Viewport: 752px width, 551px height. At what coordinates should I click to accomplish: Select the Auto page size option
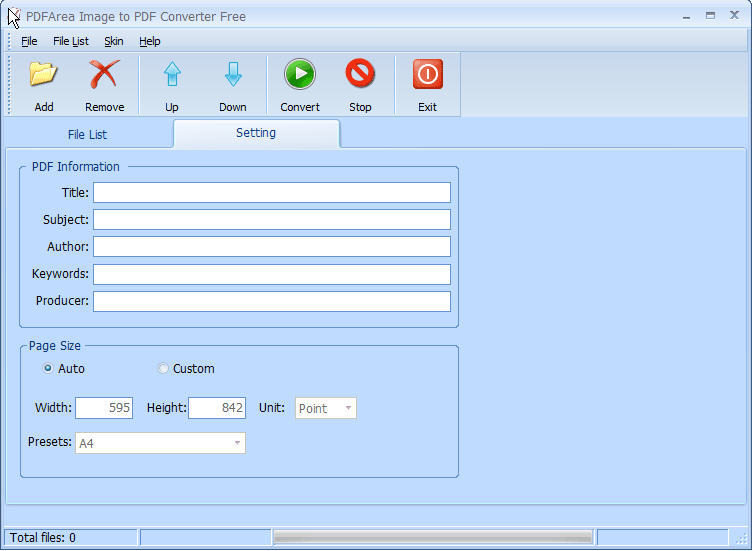point(48,368)
